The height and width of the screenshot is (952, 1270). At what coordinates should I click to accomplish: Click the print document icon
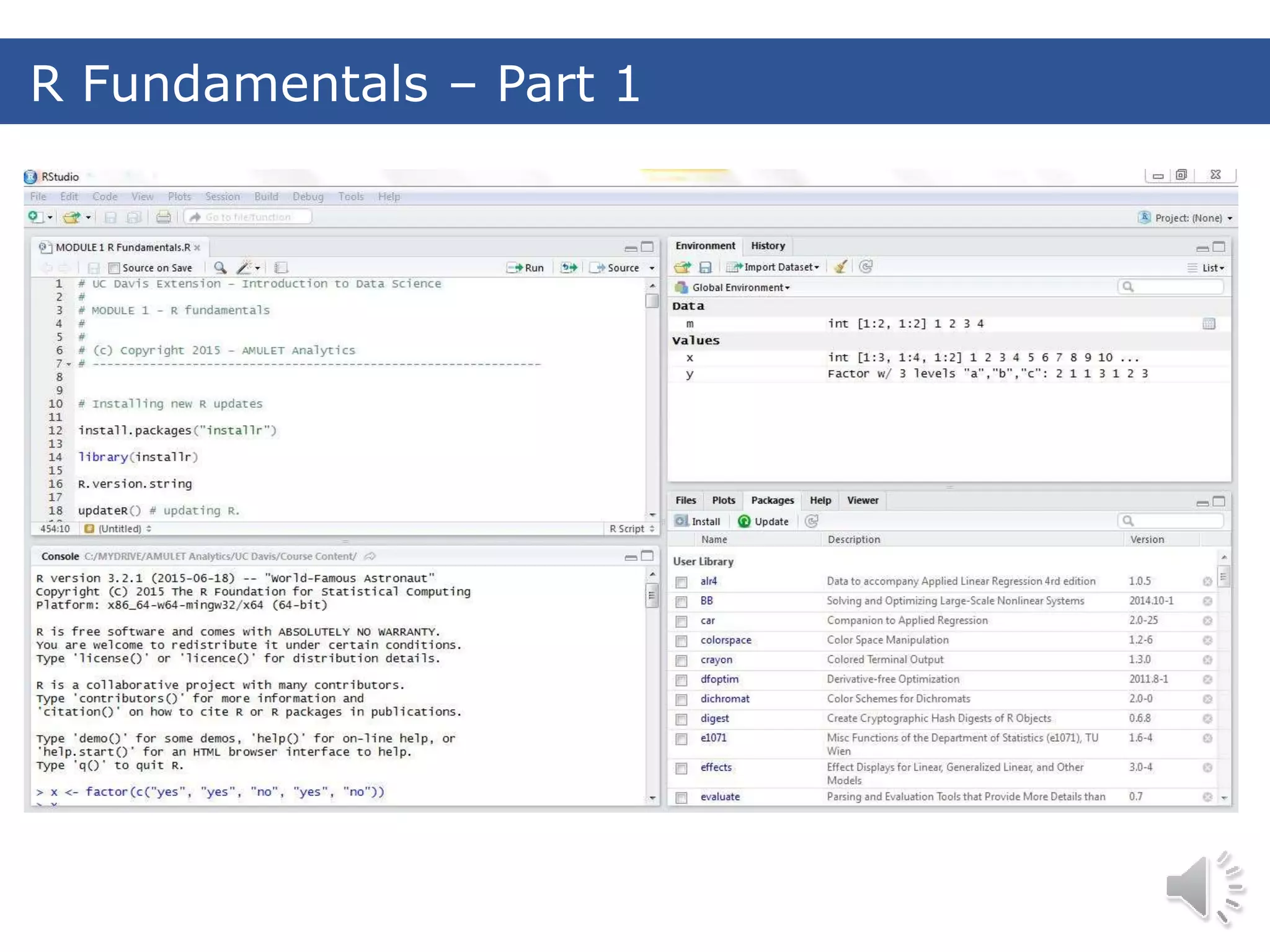[x=163, y=217]
